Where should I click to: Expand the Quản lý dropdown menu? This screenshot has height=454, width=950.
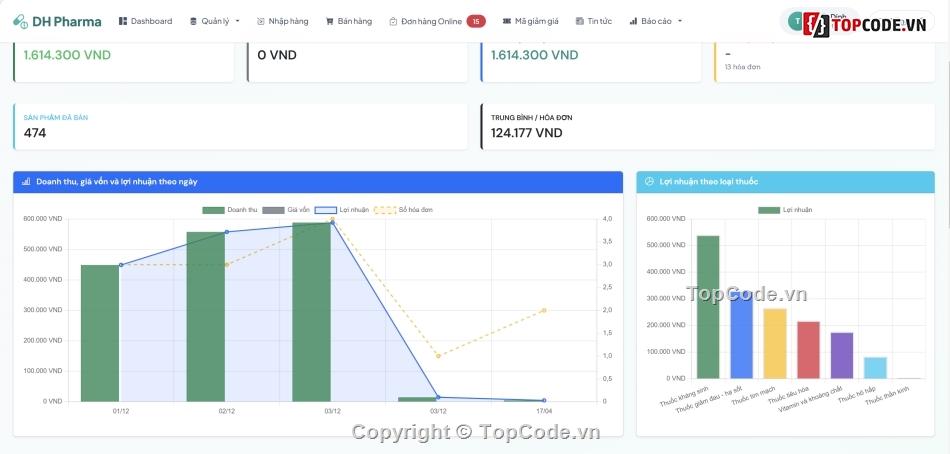[x=214, y=21]
